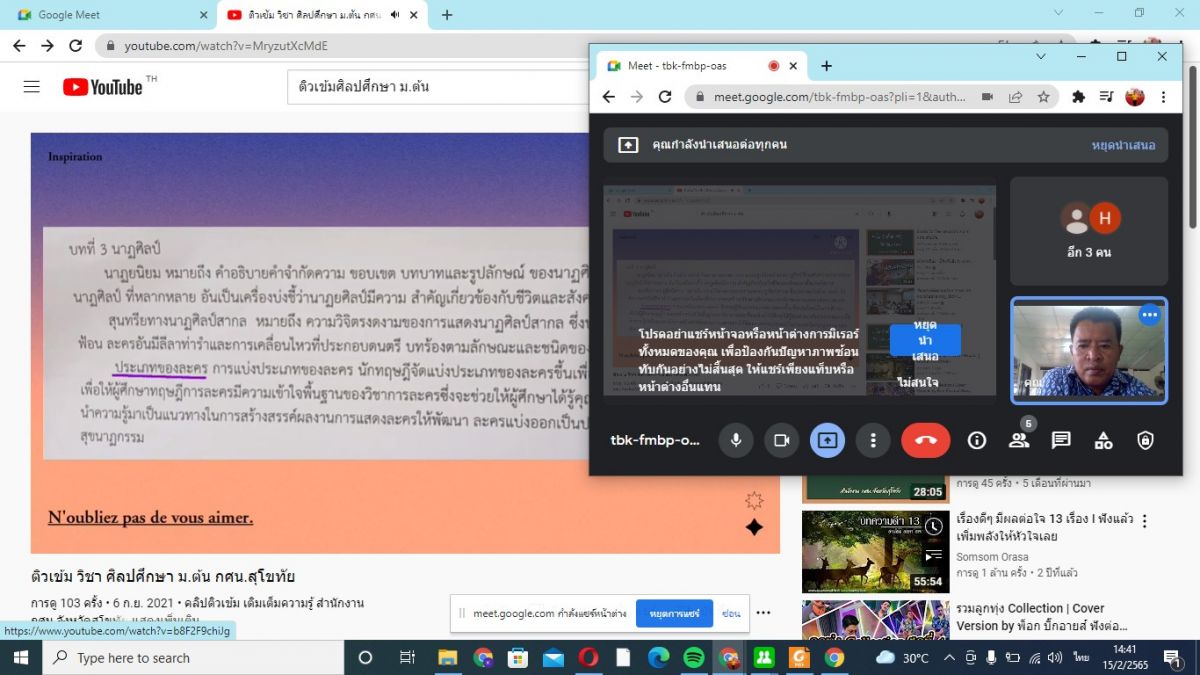
Task: Open Spotify from the Windows taskbar
Action: pos(693,658)
